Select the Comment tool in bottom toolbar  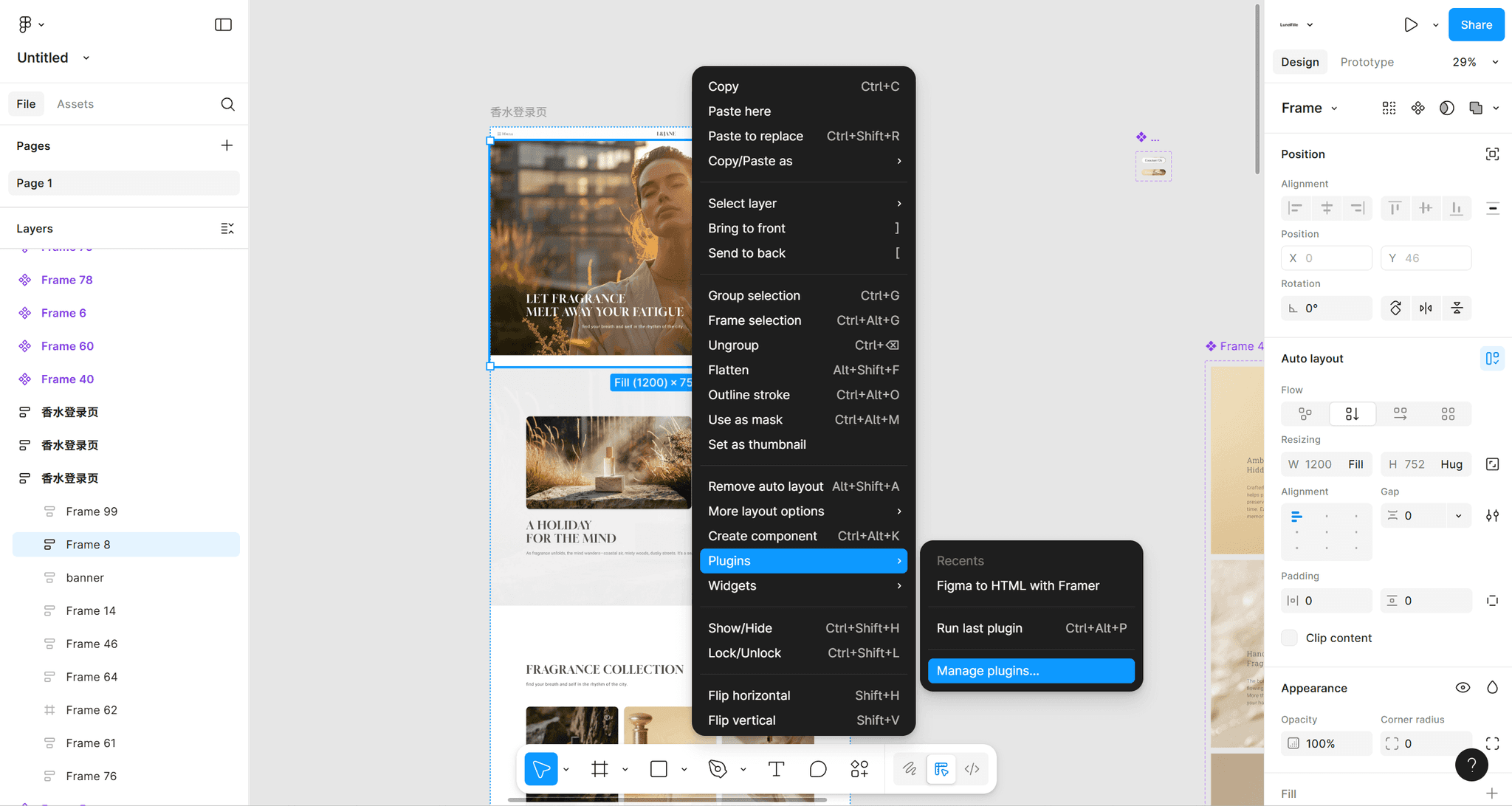coord(817,769)
